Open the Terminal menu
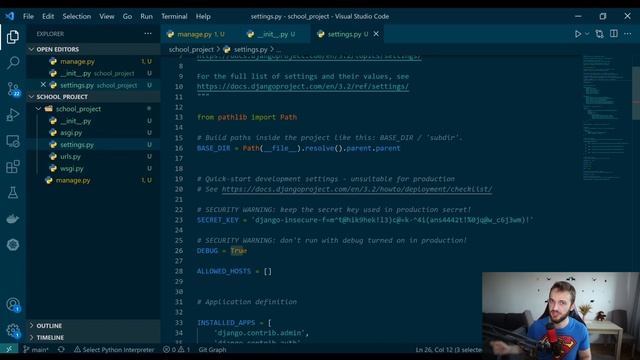Screen dimensions: 640x360 174,16
